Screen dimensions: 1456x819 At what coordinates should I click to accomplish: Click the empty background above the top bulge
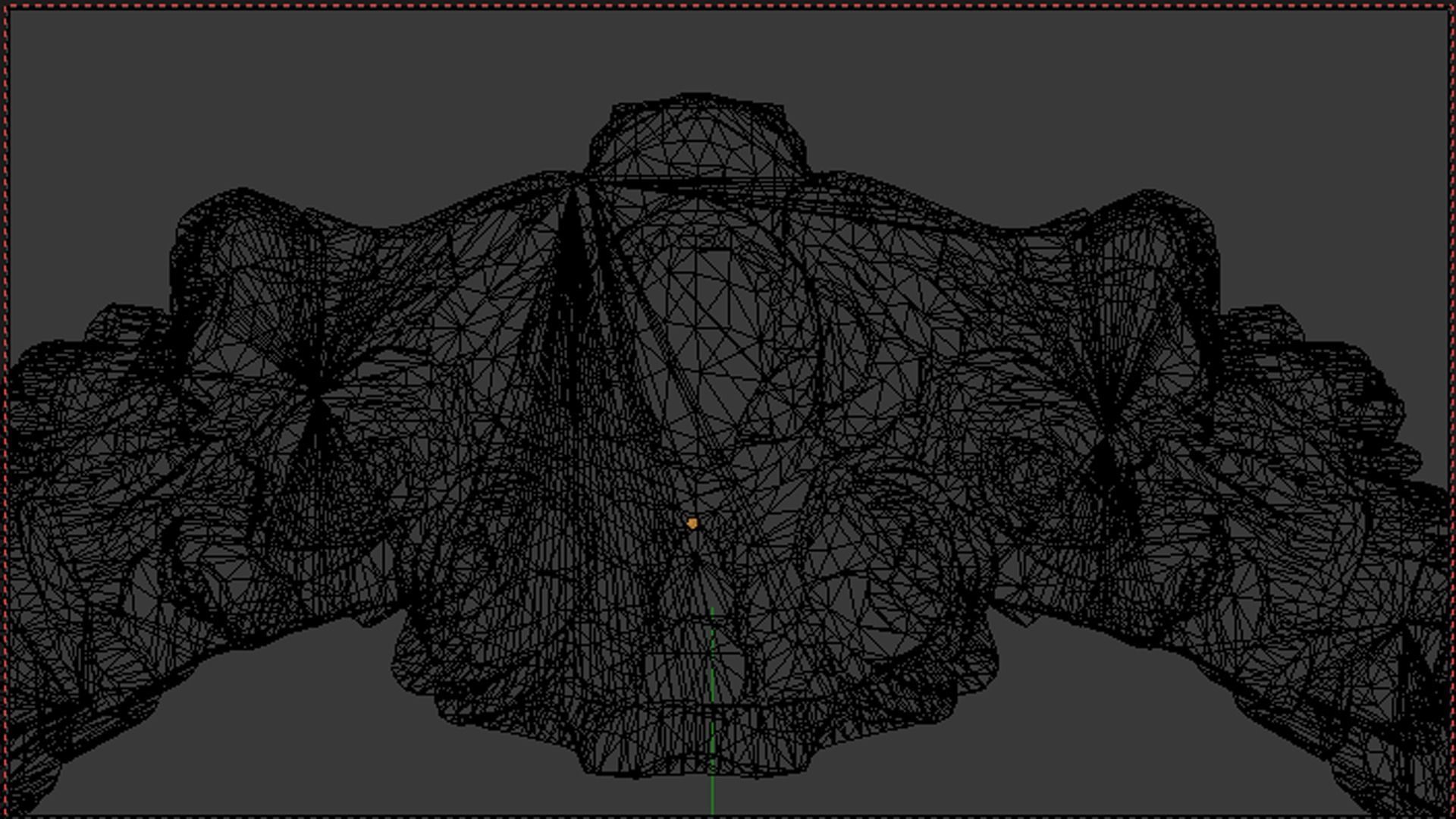[x=696, y=49]
